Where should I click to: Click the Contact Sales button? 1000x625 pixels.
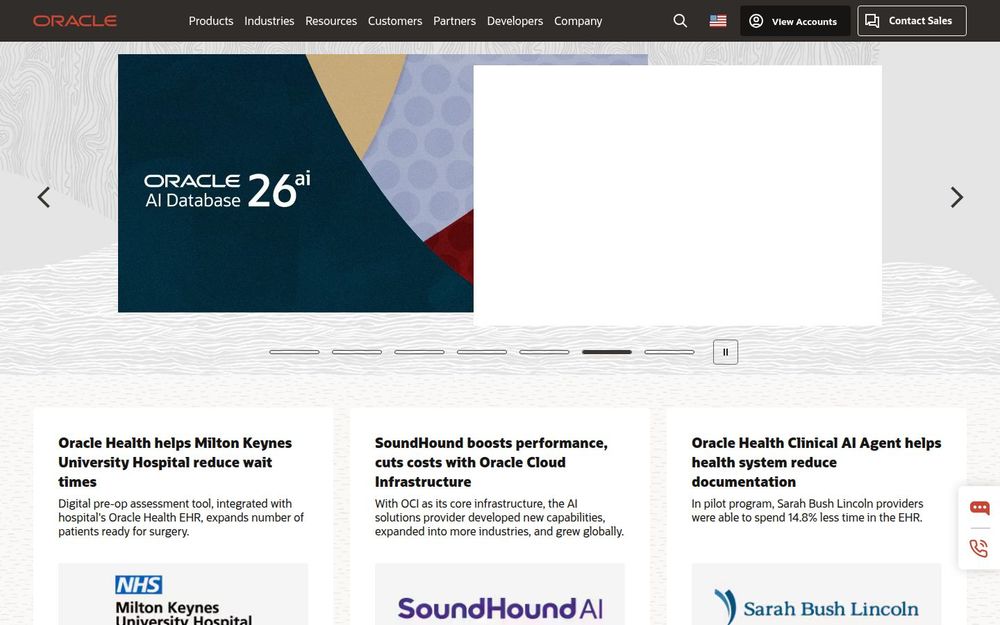click(x=911, y=21)
